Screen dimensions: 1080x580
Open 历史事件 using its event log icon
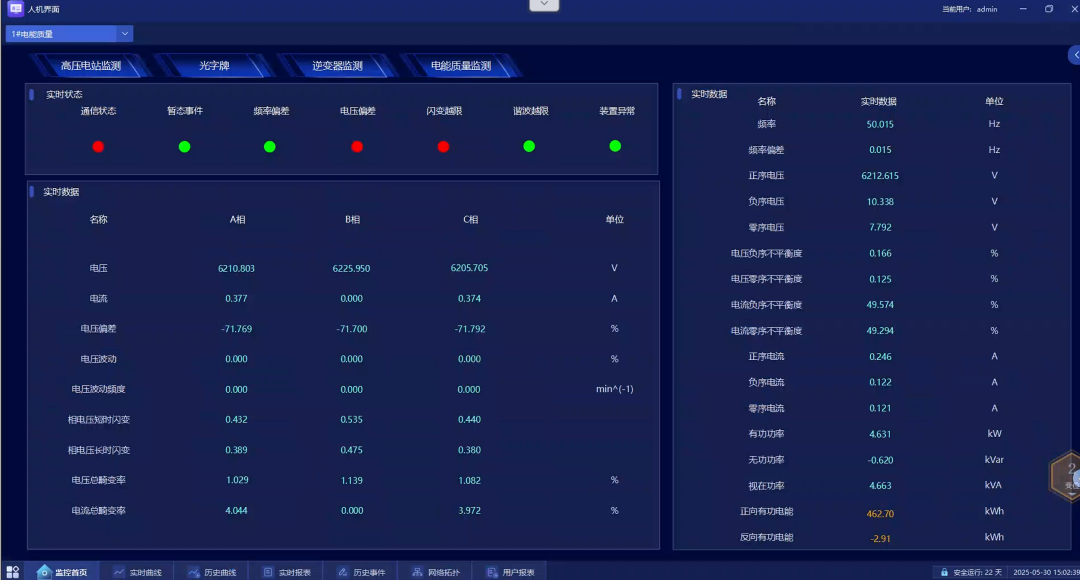pos(342,570)
